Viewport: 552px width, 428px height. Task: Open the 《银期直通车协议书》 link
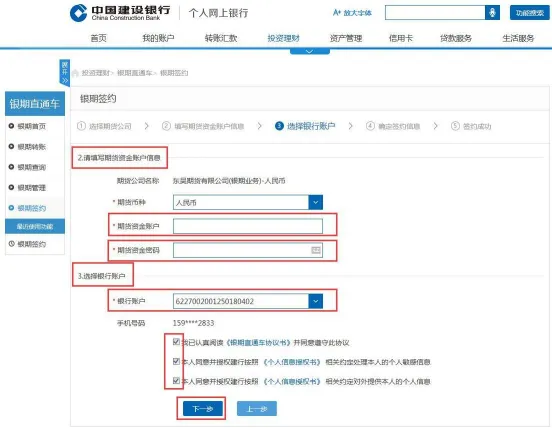258,342
